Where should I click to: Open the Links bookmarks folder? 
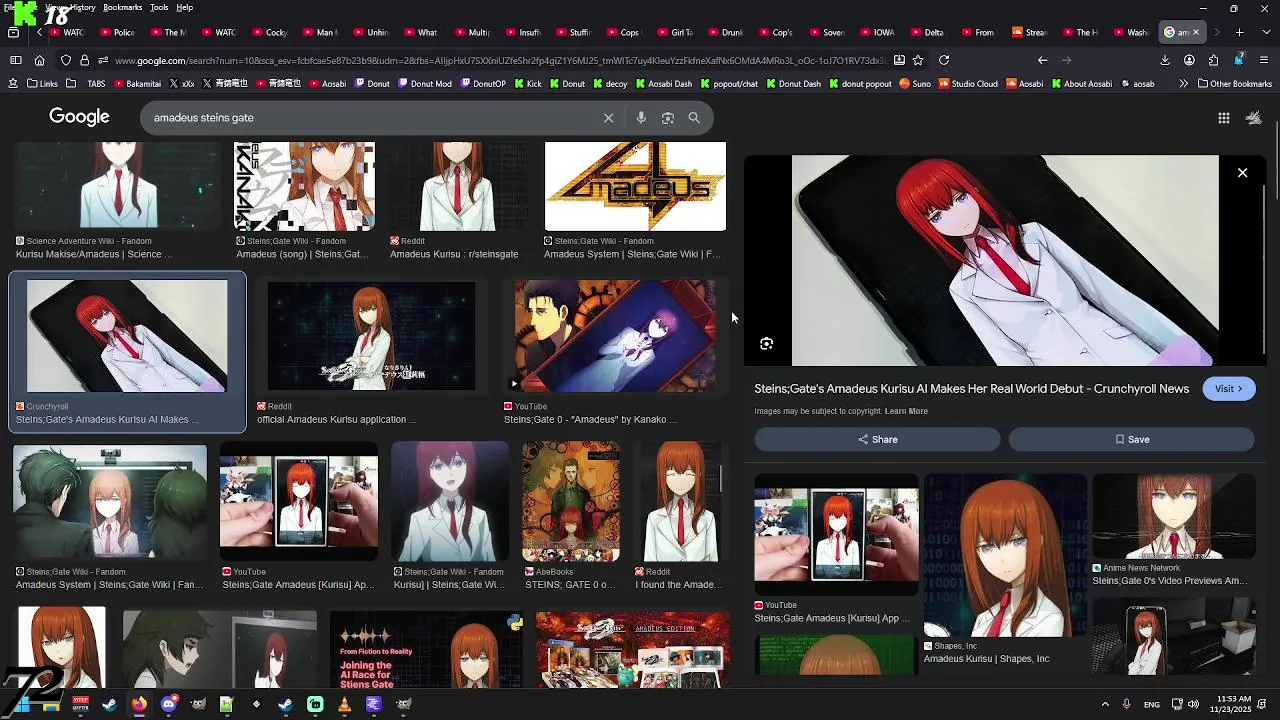pos(42,84)
